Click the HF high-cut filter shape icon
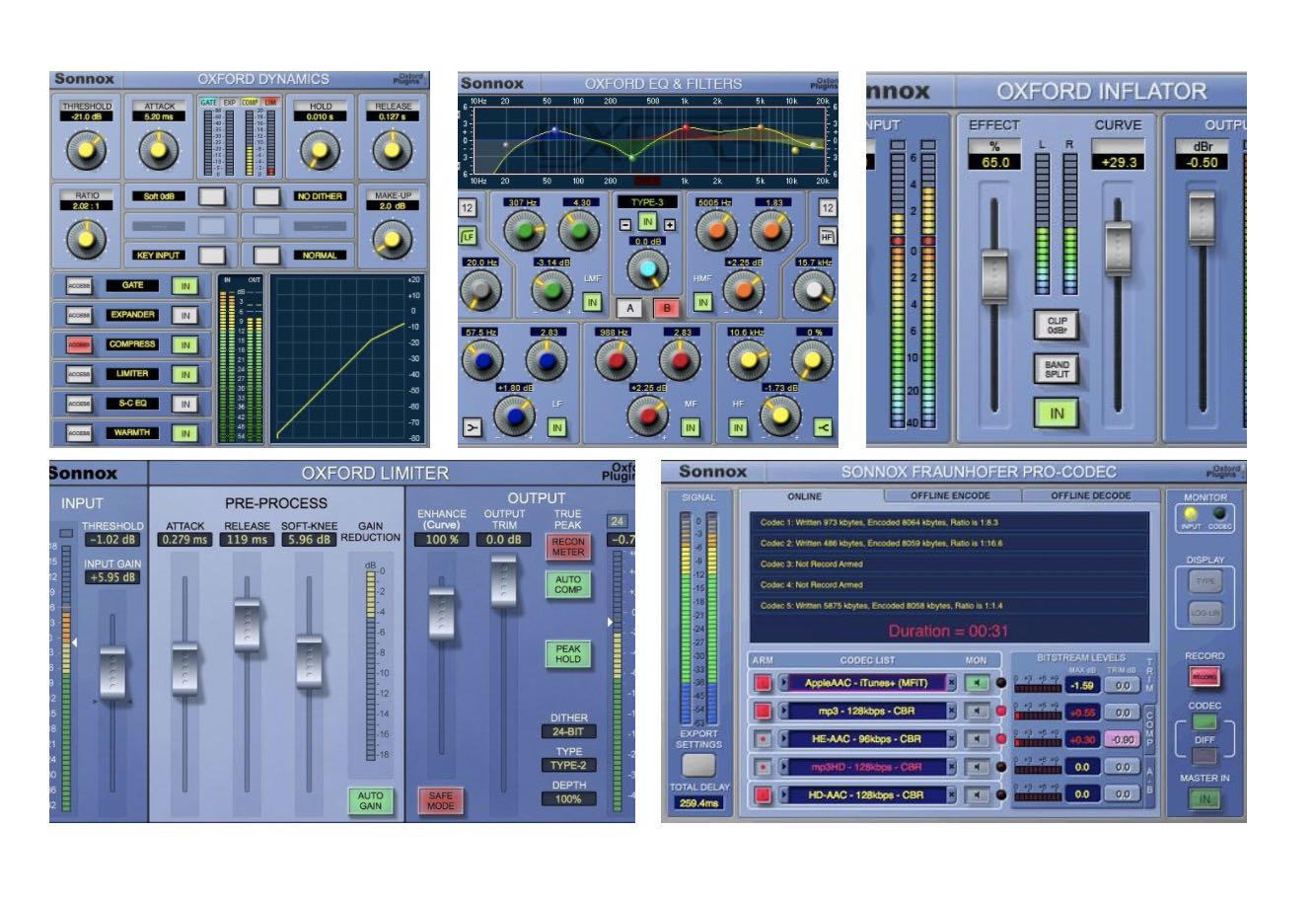The width and height of the screenshot is (1316, 904). [826, 237]
